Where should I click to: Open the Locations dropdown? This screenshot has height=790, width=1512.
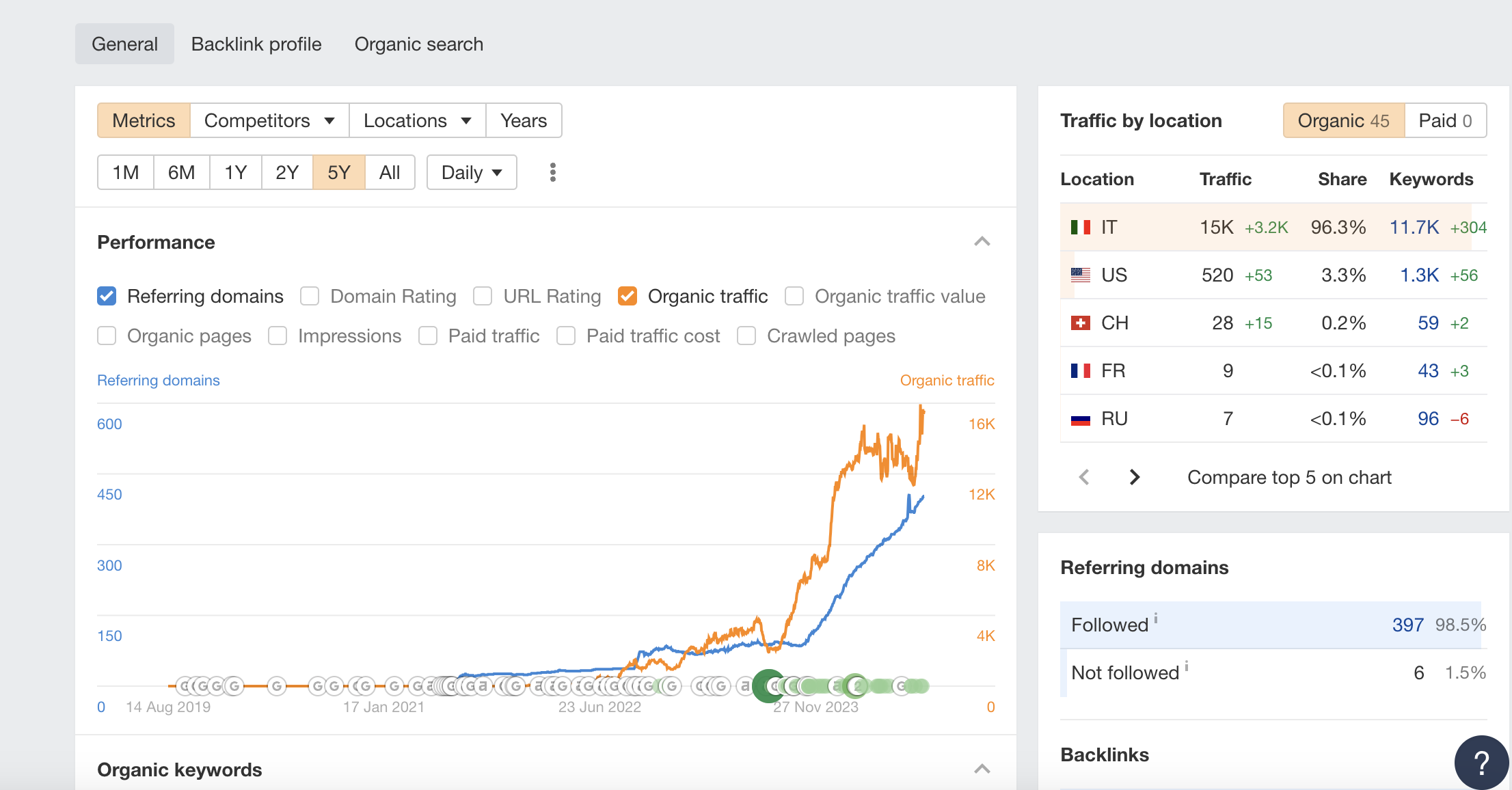click(x=418, y=120)
